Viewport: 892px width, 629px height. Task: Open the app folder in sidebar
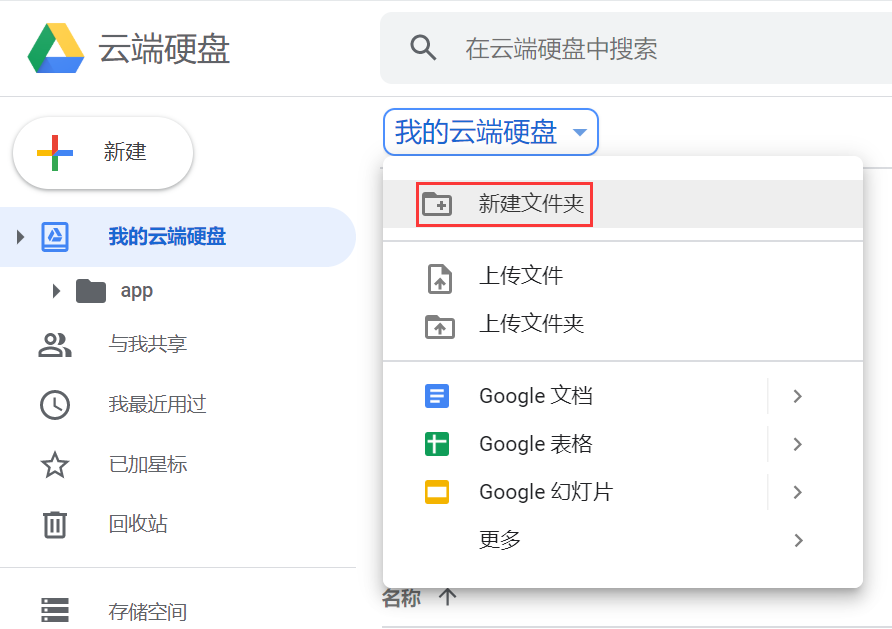(137, 291)
